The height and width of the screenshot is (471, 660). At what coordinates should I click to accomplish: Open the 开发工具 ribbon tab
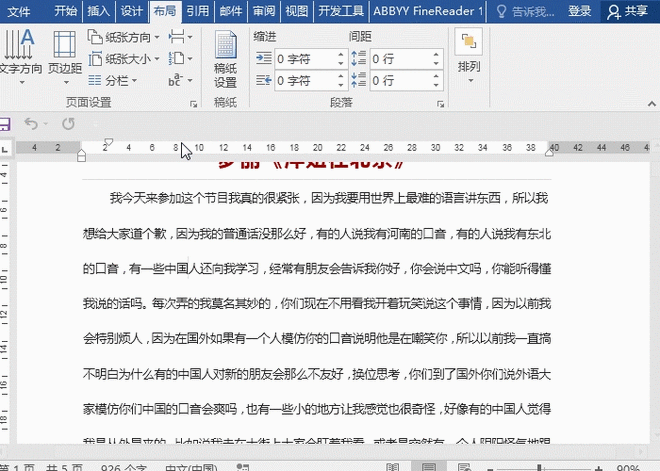coord(341,11)
